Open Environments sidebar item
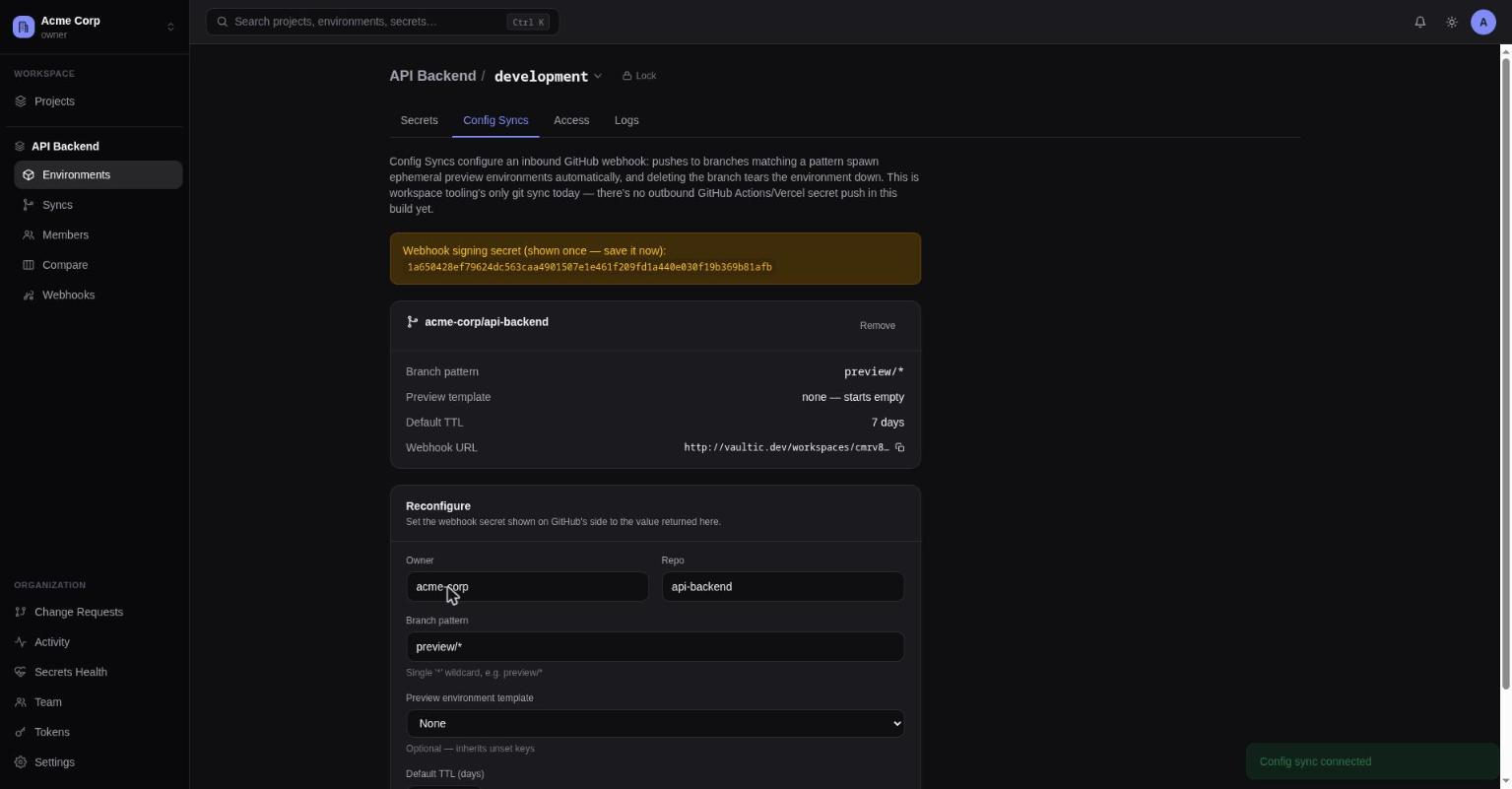Viewport: 1512px width, 789px height. (x=99, y=174)
